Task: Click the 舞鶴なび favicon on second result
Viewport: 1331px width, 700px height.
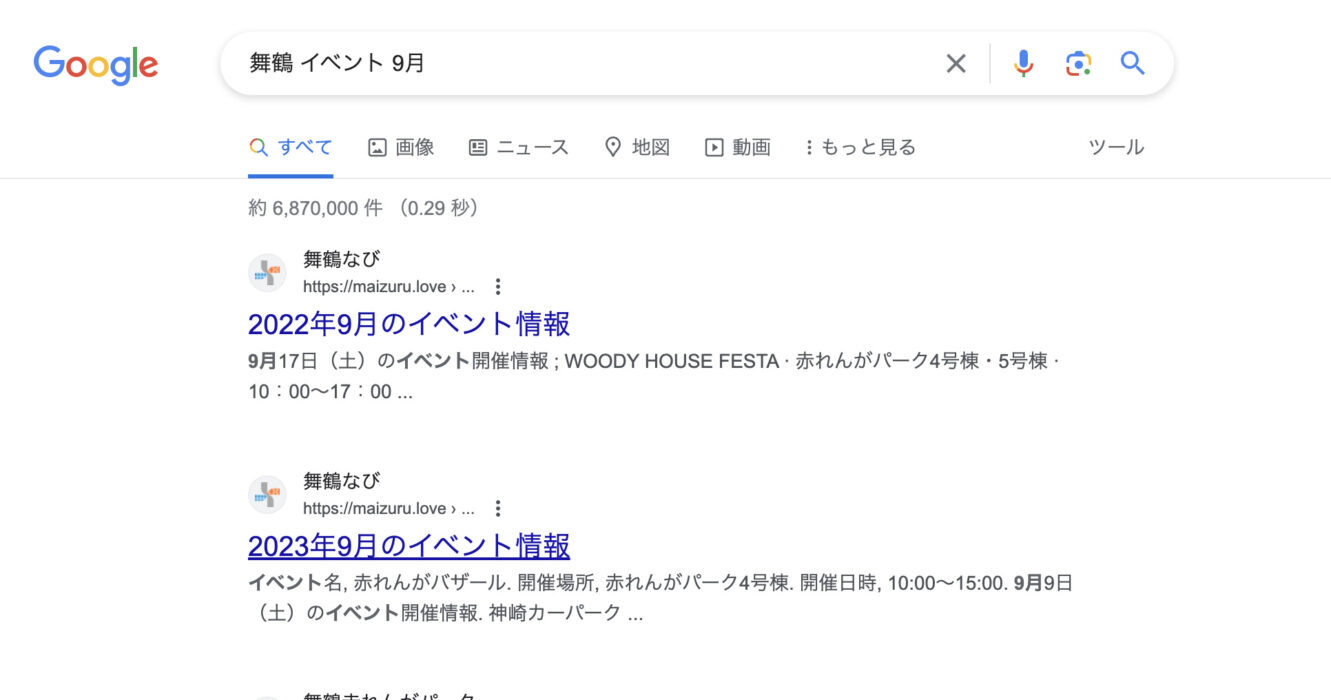Action: (267, 495)
